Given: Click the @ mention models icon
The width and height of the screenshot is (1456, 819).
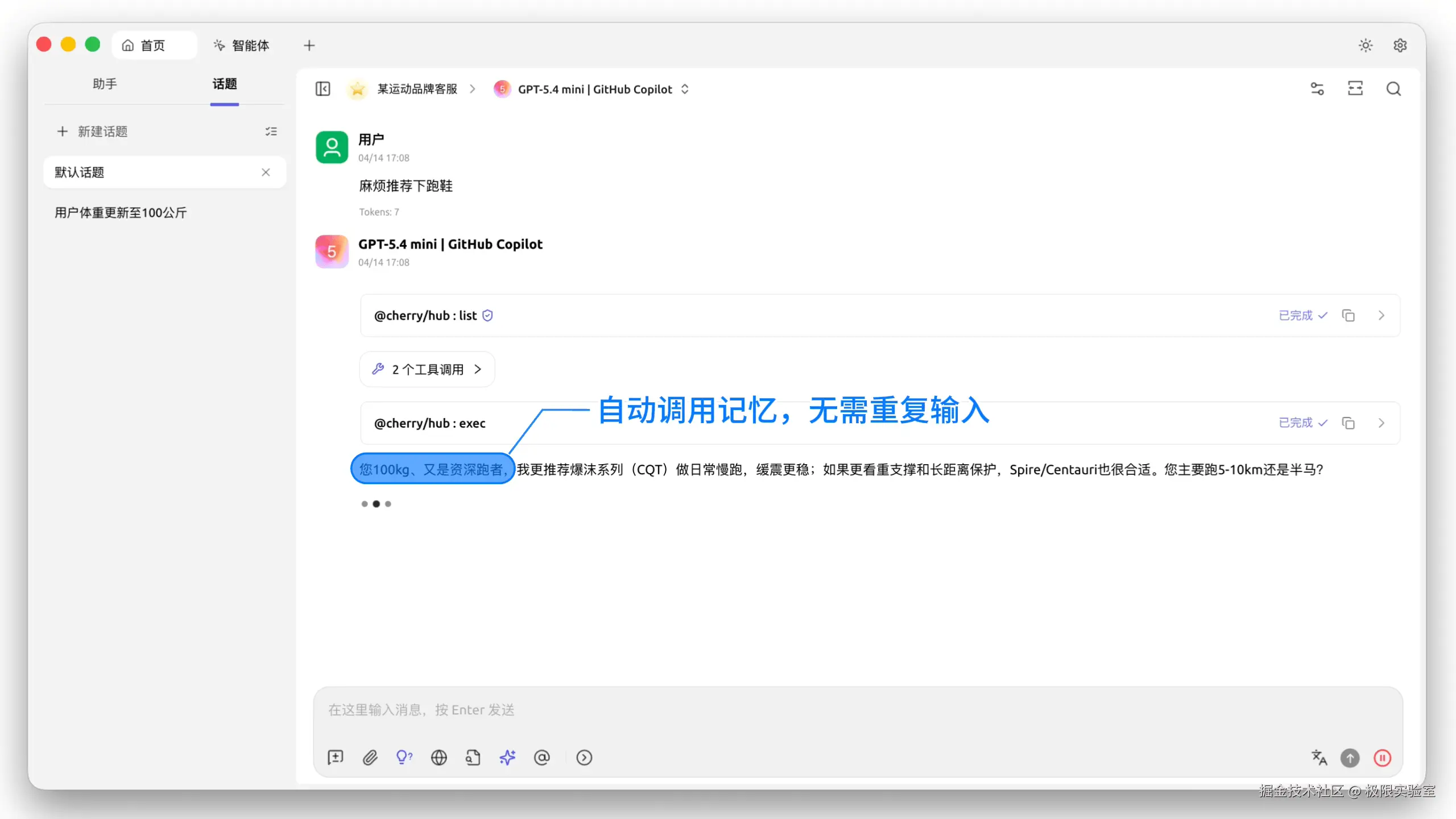Looking at the screenshot, I should tap(542, 758).
